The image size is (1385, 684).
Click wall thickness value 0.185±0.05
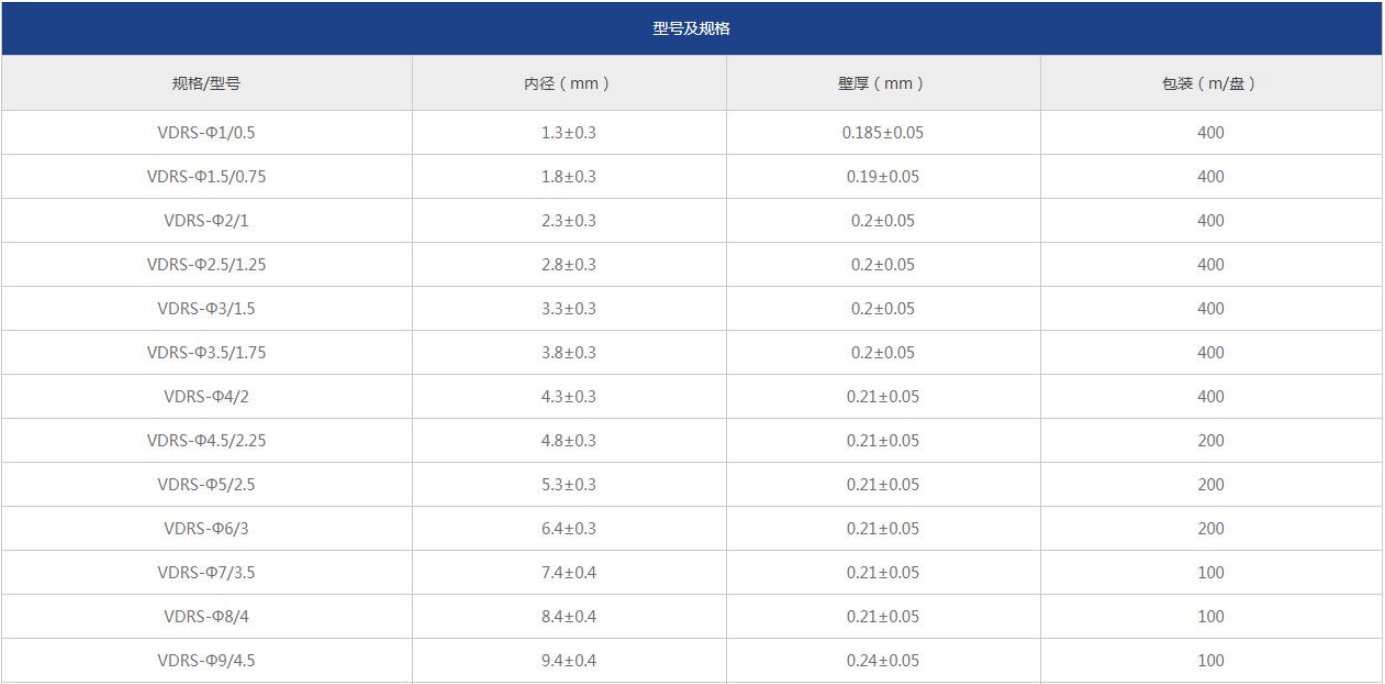coord(882,133)
